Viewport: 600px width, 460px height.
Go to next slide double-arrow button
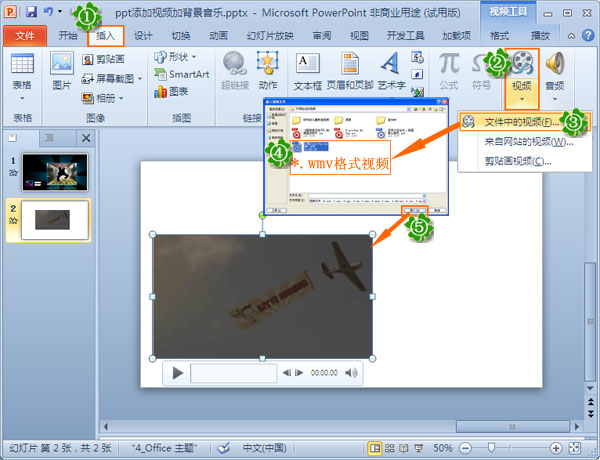point(591,414)
